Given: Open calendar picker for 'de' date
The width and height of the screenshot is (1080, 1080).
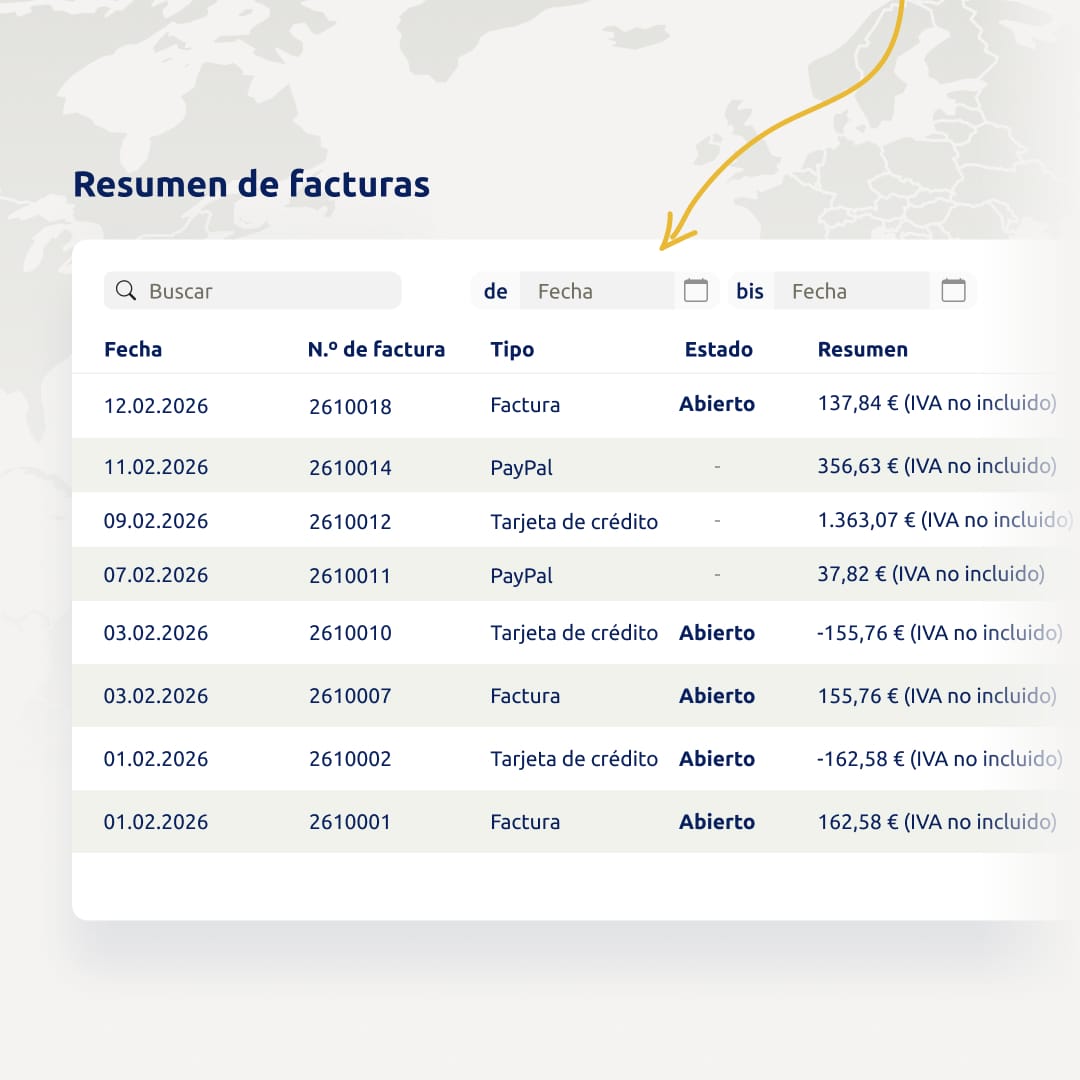Looking at the screenshot, I should coord(696,291).
